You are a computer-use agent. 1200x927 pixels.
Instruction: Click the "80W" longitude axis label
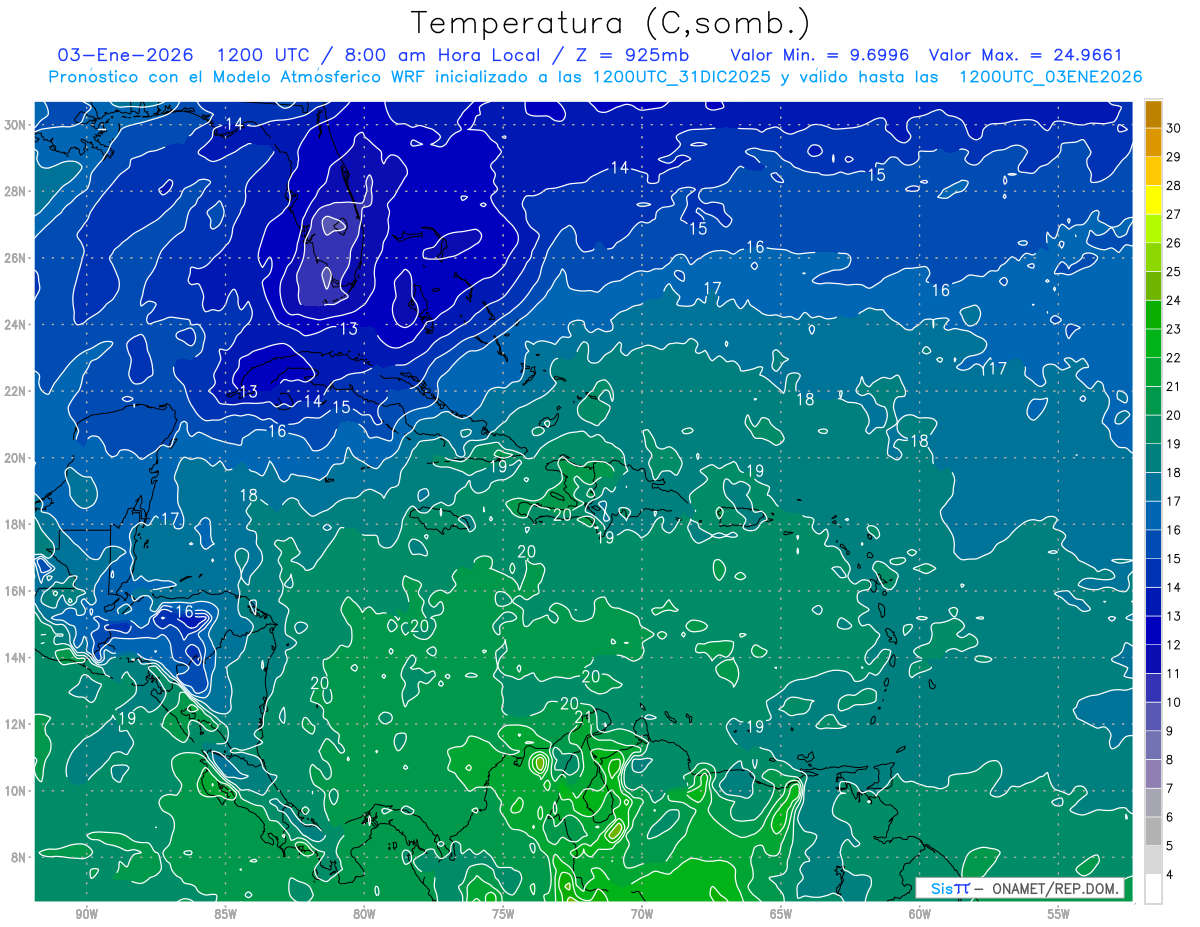click(364, 914)
